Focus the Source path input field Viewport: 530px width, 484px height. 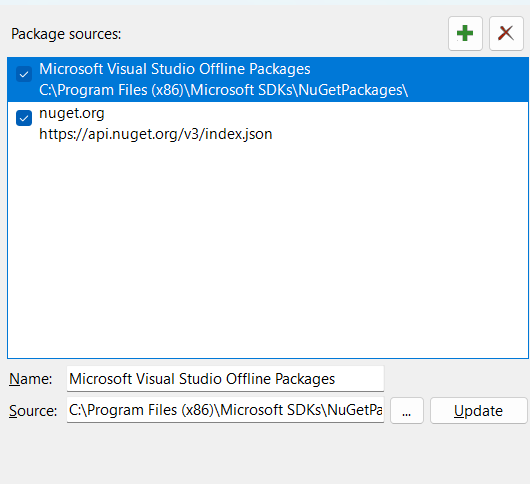pyautogui.click(x=225, y=410)
